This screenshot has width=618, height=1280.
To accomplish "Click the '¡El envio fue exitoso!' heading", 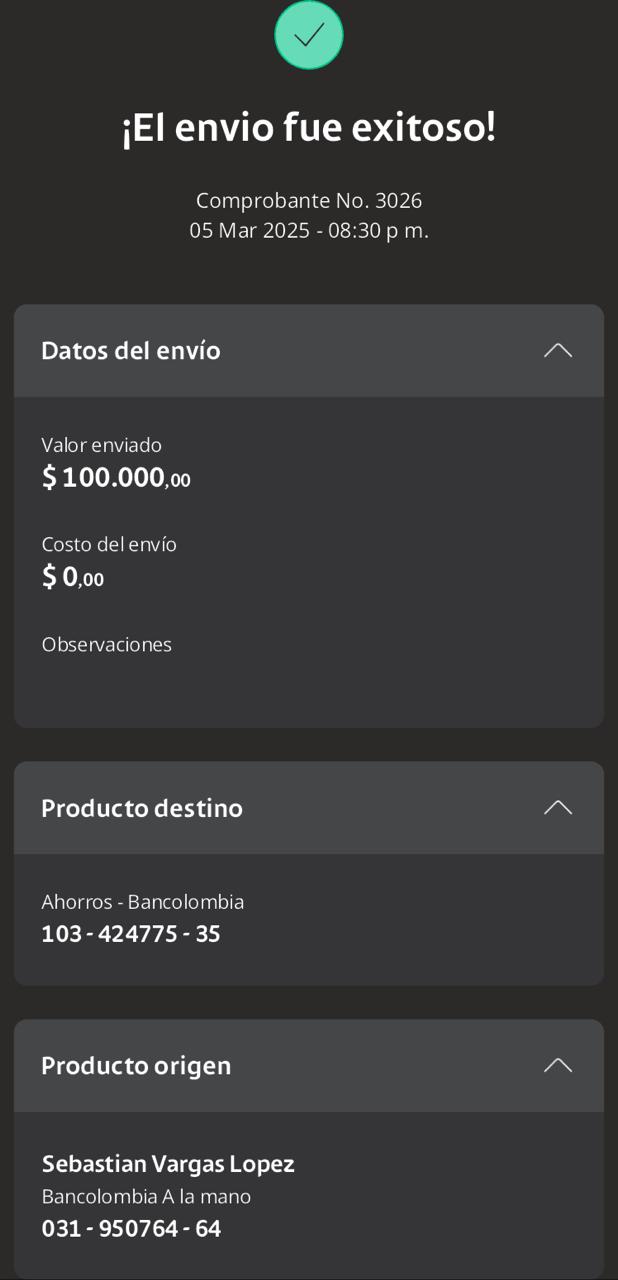I will (x=309, y=128).
